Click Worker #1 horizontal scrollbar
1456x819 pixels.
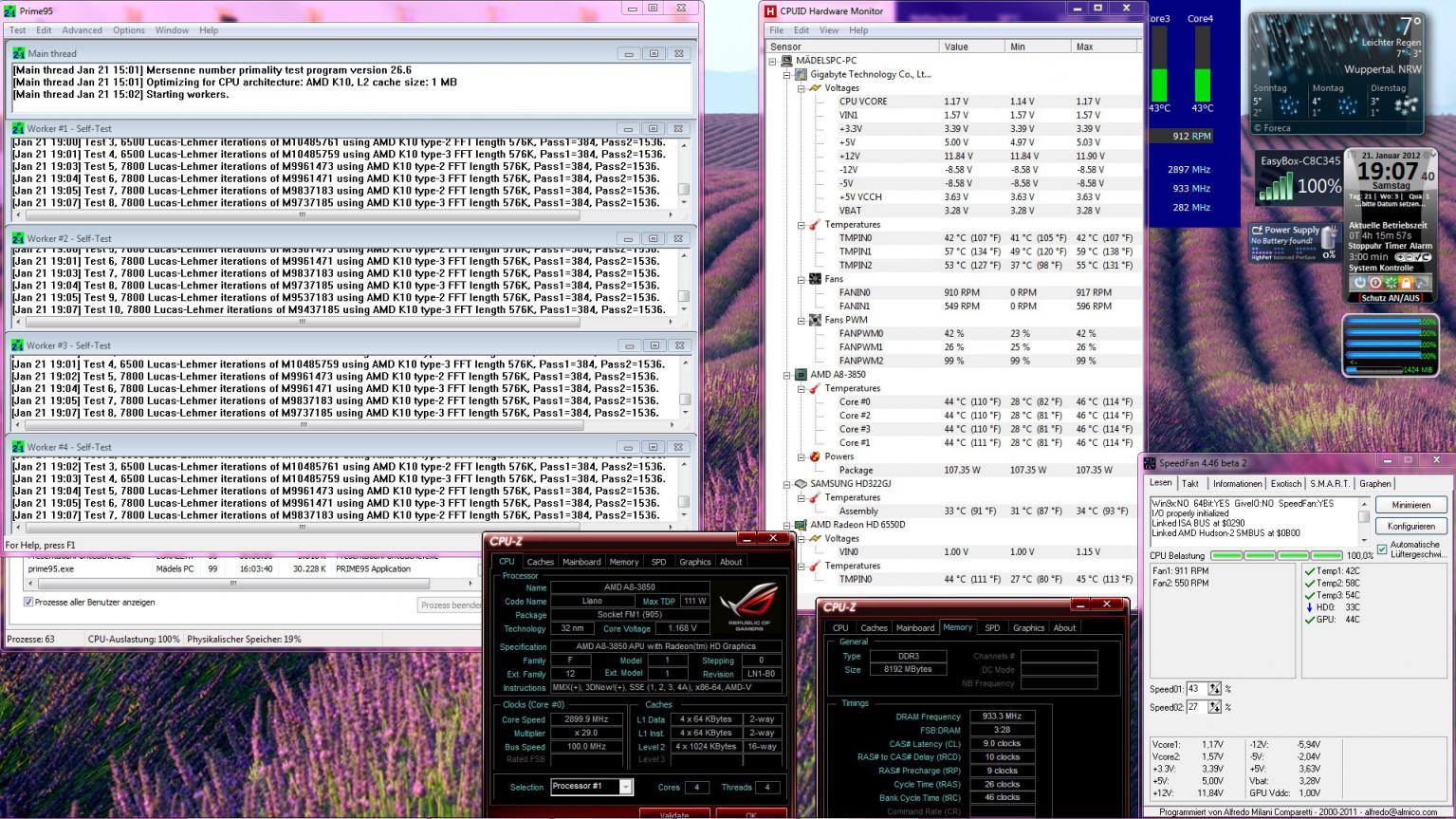click(343, 214)
